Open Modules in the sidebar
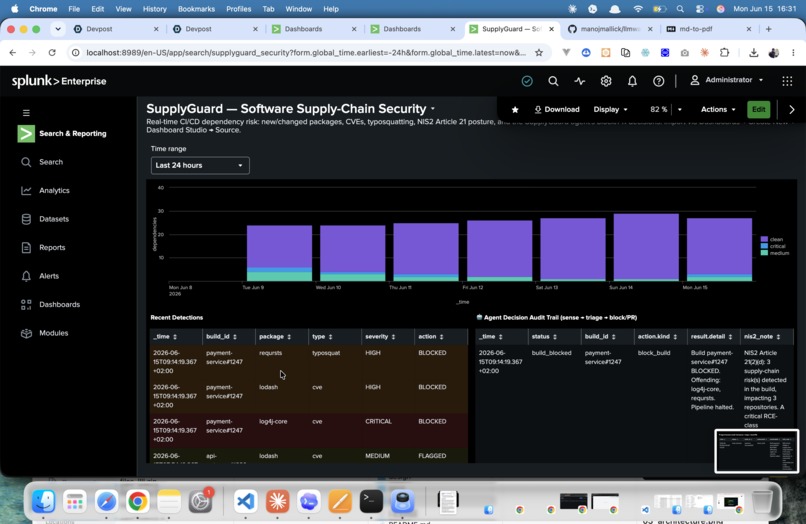806x524 pixels. tap(53, 333)
